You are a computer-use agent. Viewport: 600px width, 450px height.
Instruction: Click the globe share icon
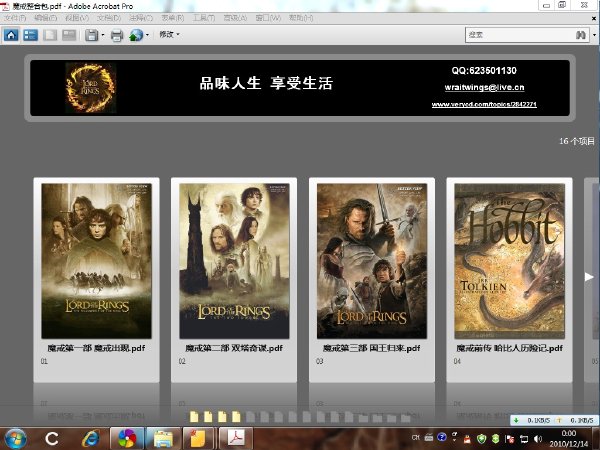tap(136, 35)
